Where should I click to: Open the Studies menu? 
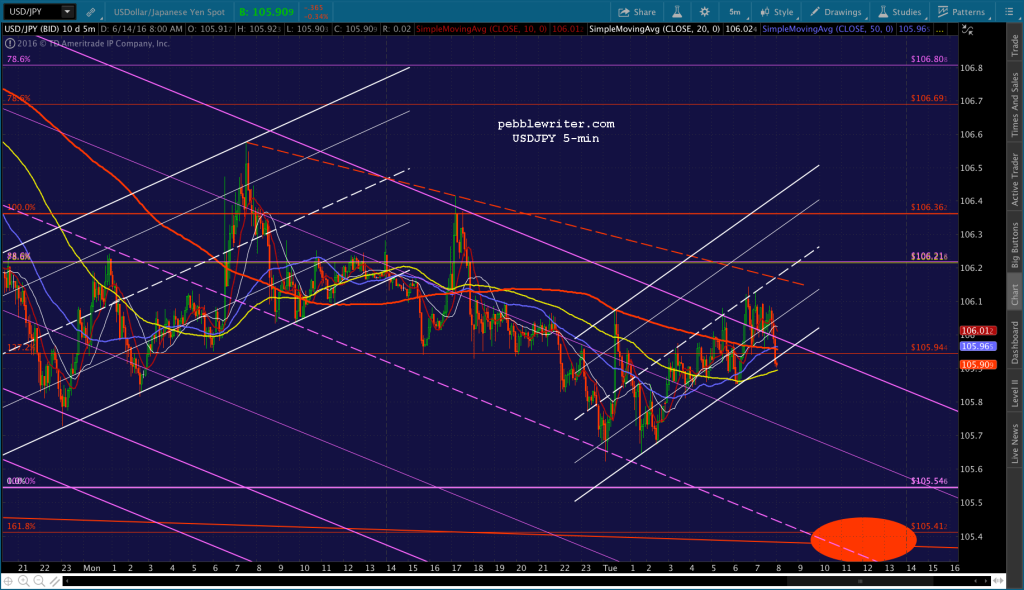click(x=900, y=12)
